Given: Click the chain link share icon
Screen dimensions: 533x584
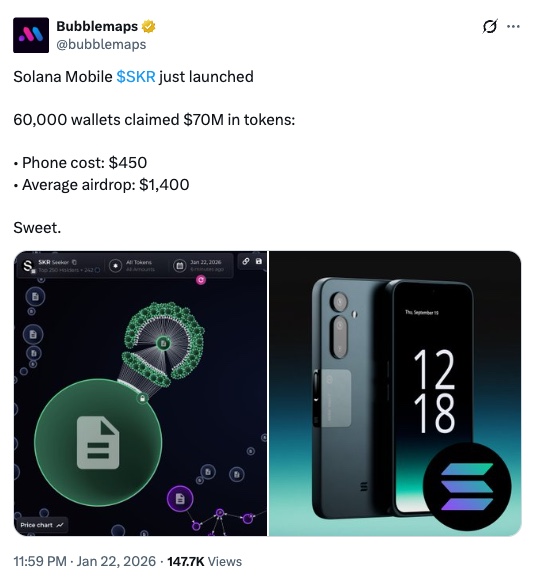Looking at the screenshot, I should click(246, 261).
